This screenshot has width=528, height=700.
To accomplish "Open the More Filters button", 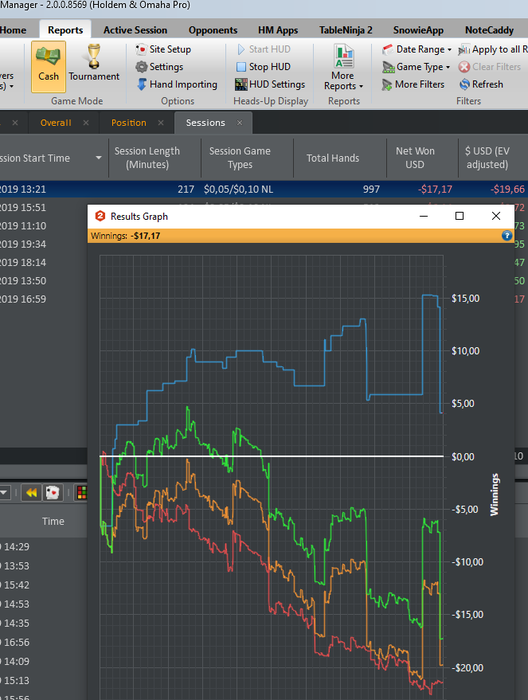I will [x=413, y=84].
